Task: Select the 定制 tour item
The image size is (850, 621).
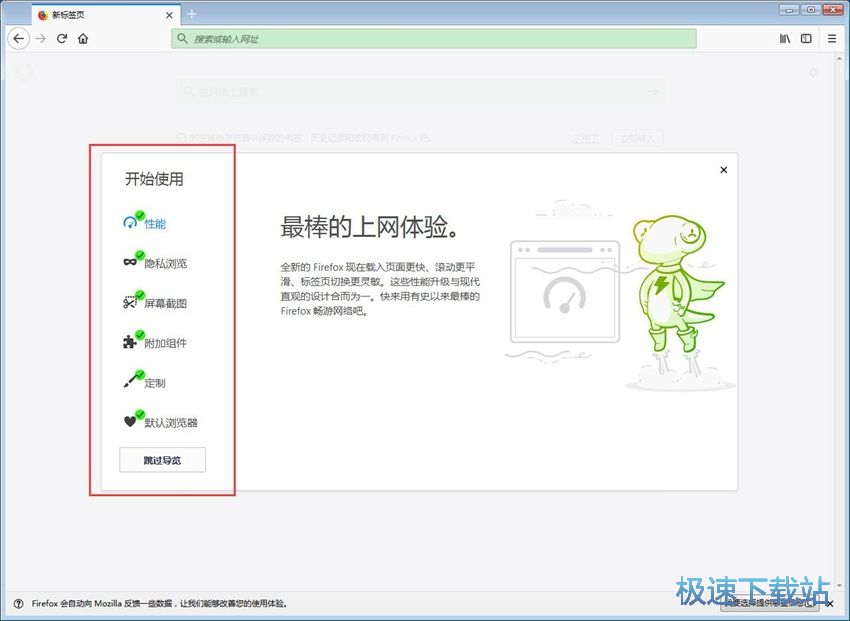Action: (144, 381)
